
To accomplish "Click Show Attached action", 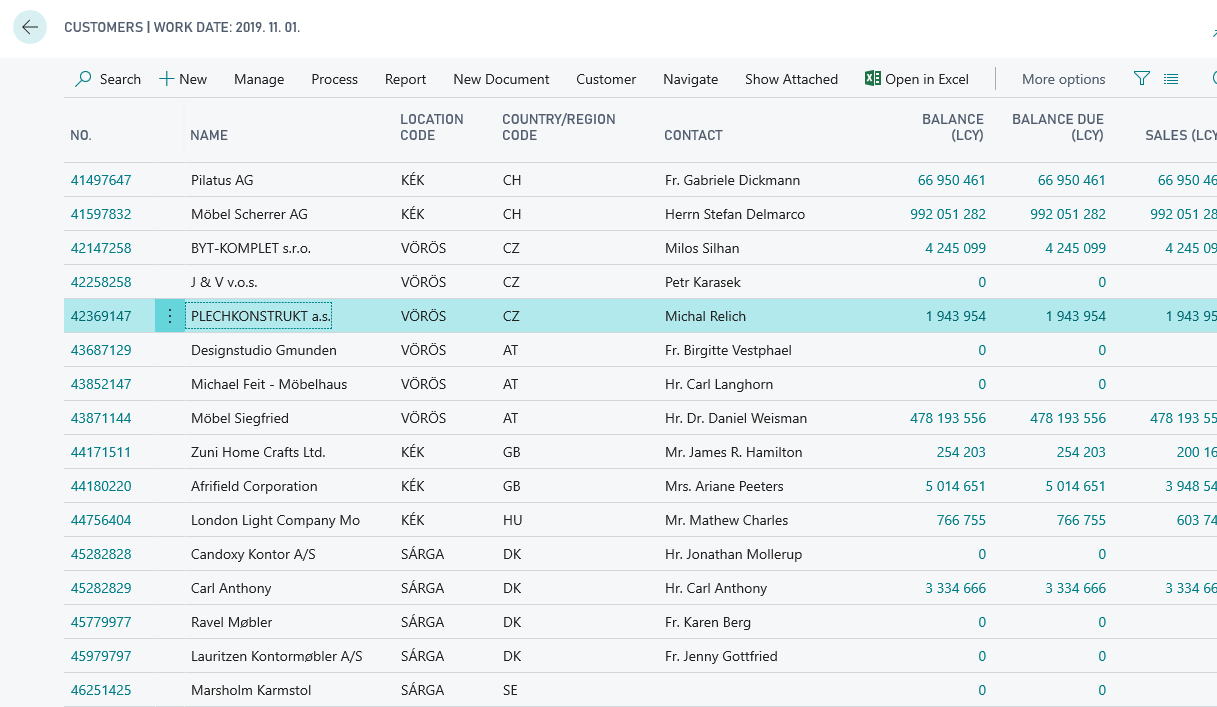I will [x=791, y=79].
